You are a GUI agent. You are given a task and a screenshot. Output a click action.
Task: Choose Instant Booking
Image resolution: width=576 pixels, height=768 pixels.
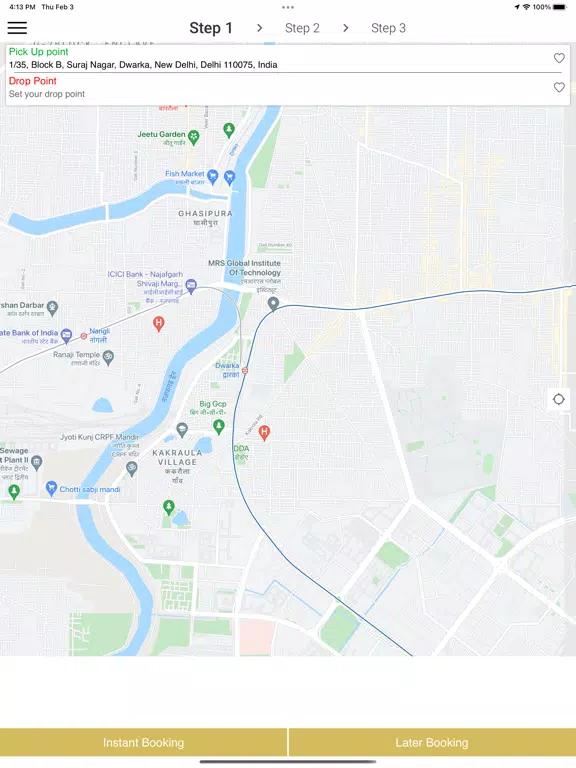tap(144, 743)
